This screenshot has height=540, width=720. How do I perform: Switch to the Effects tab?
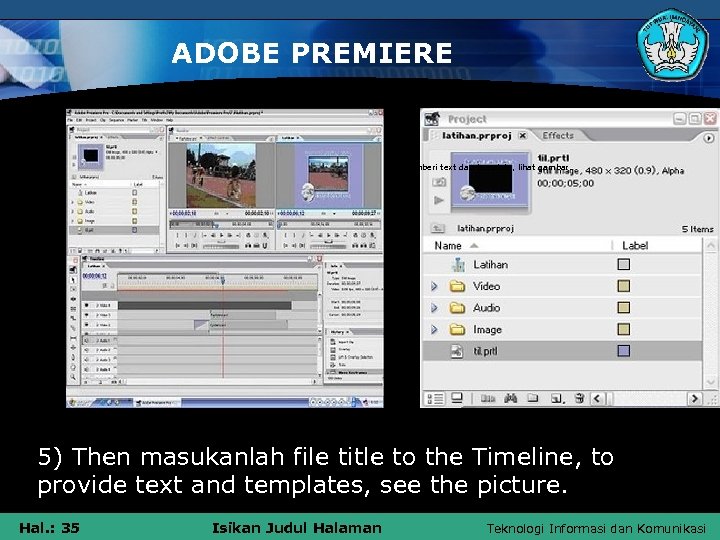[558, 135]
